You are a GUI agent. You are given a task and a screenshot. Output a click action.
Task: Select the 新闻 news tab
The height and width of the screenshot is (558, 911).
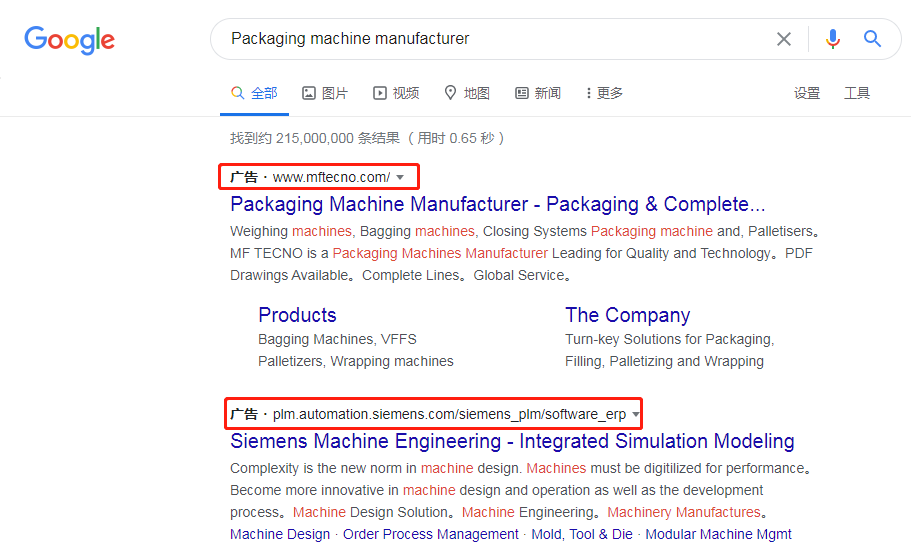538,93
